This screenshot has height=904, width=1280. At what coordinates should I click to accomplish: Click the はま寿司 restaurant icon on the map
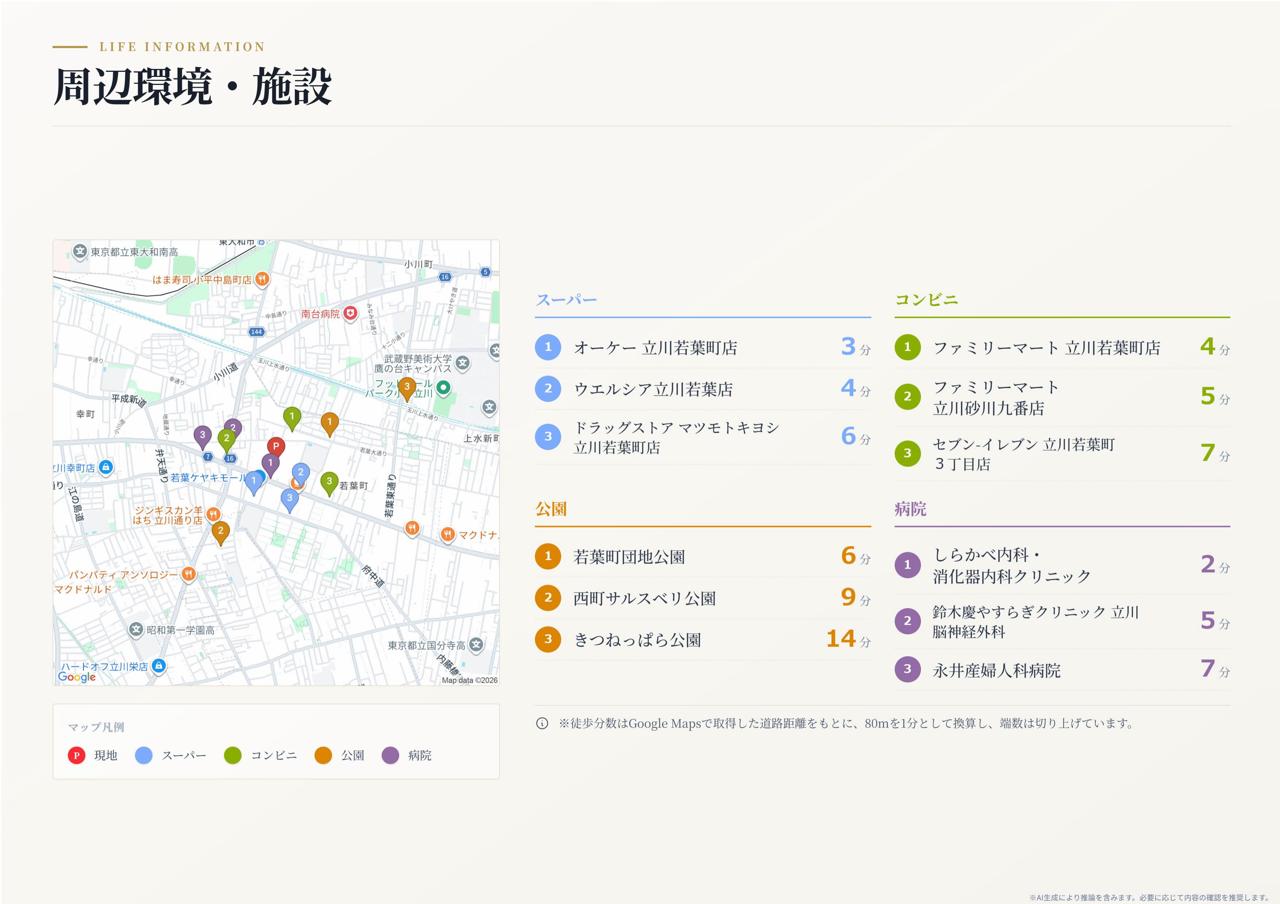[x=262, y=280]
